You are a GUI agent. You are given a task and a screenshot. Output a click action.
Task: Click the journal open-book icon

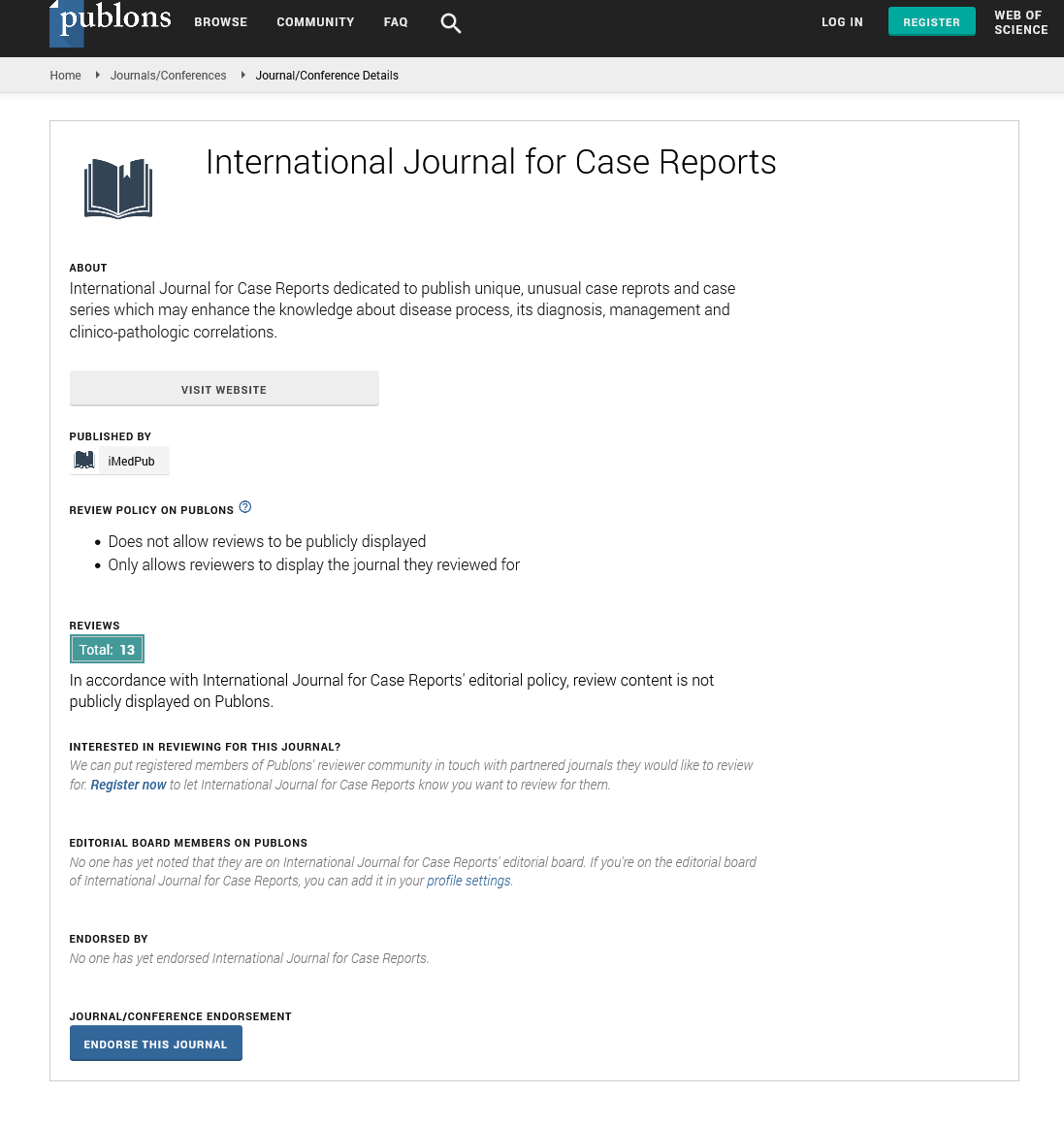coord(118,188)
